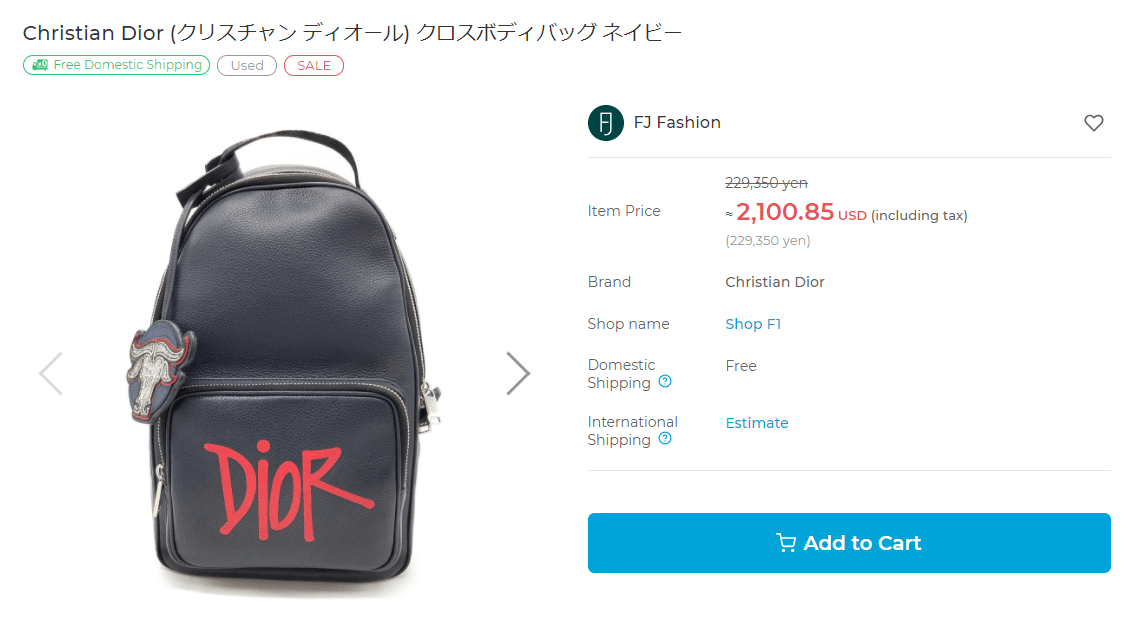Screen dimensions: 1131x623
Task: Click the Christian Dior brand value
Action: [775, 282]
